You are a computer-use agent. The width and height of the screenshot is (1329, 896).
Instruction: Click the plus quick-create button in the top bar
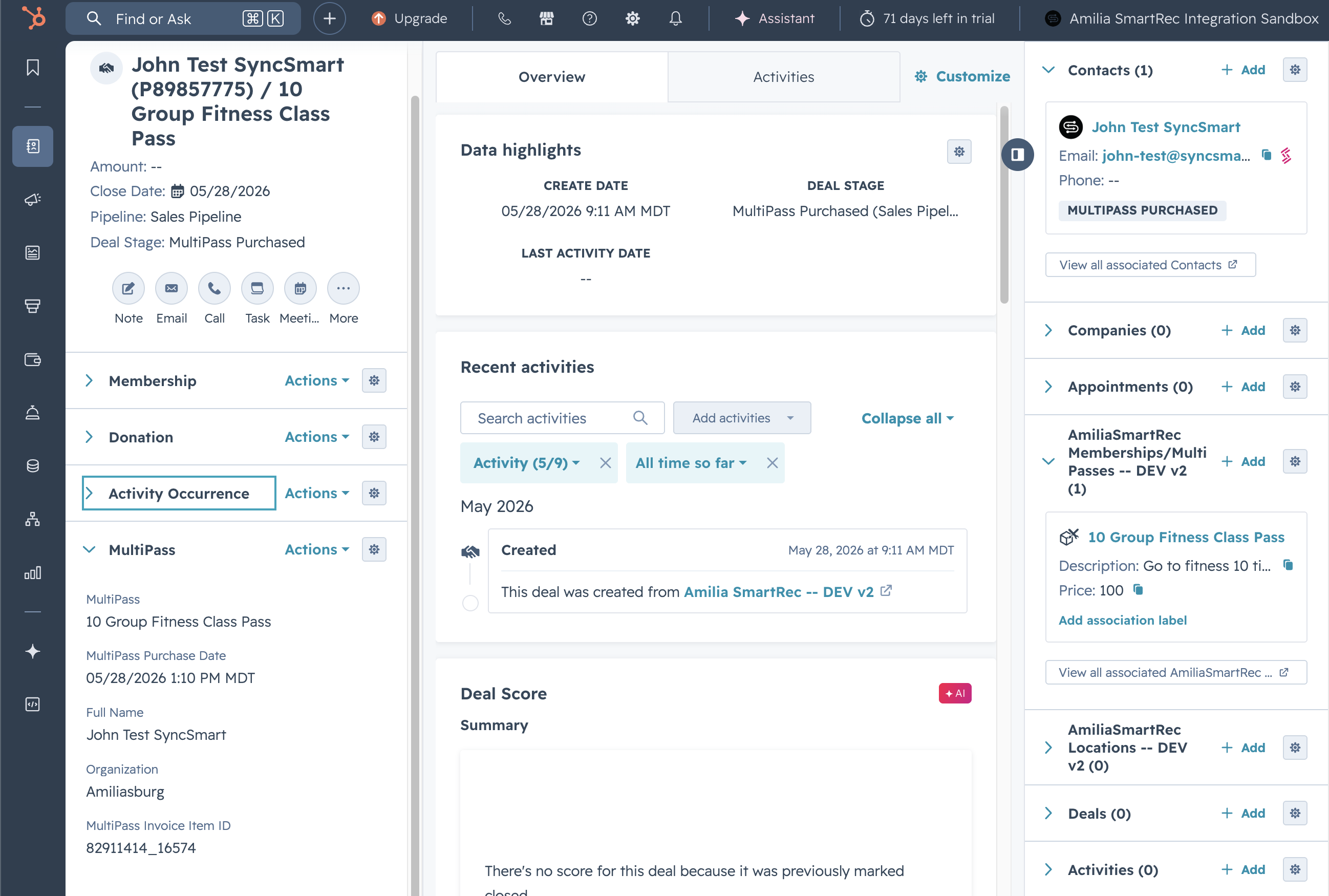point(330,18)
